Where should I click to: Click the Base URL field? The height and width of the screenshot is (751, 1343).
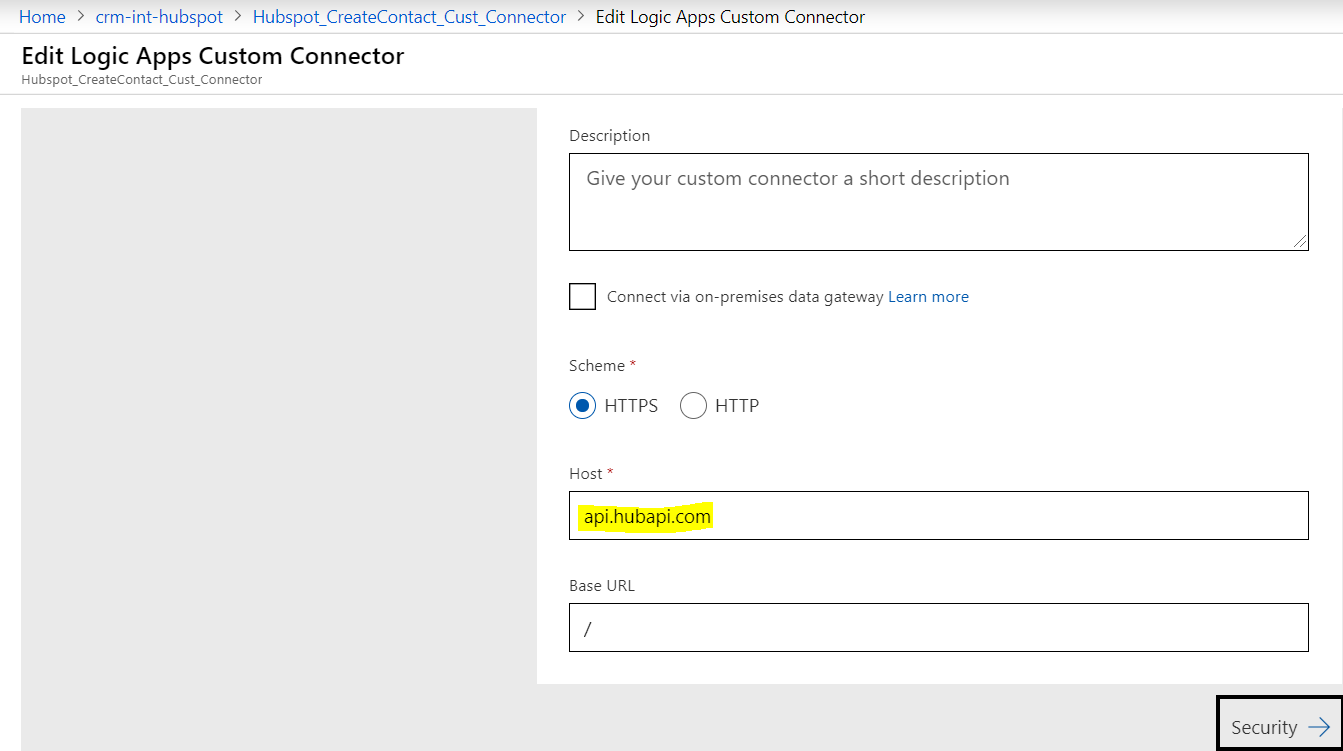tap(938, 627)
